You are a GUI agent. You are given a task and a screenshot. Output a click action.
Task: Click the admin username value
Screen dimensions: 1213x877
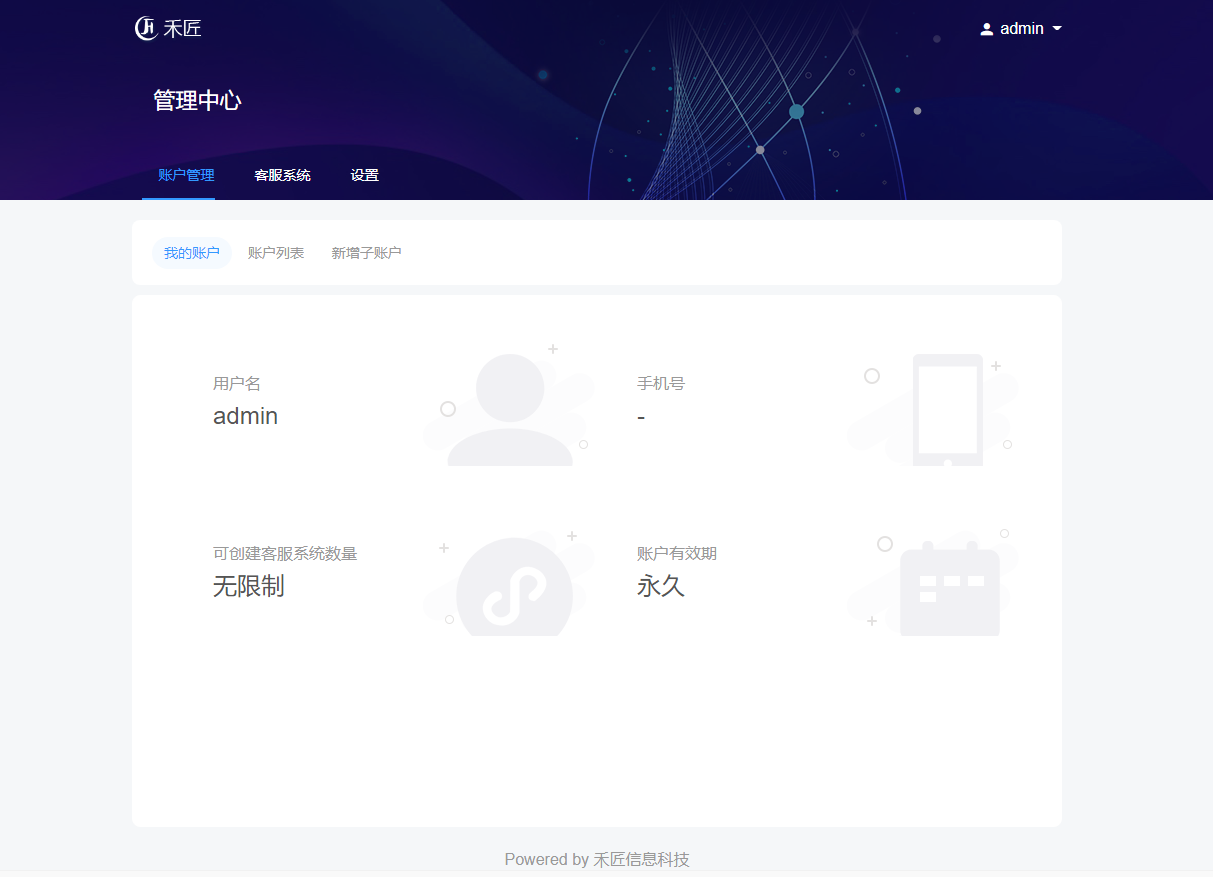(245, 416)
